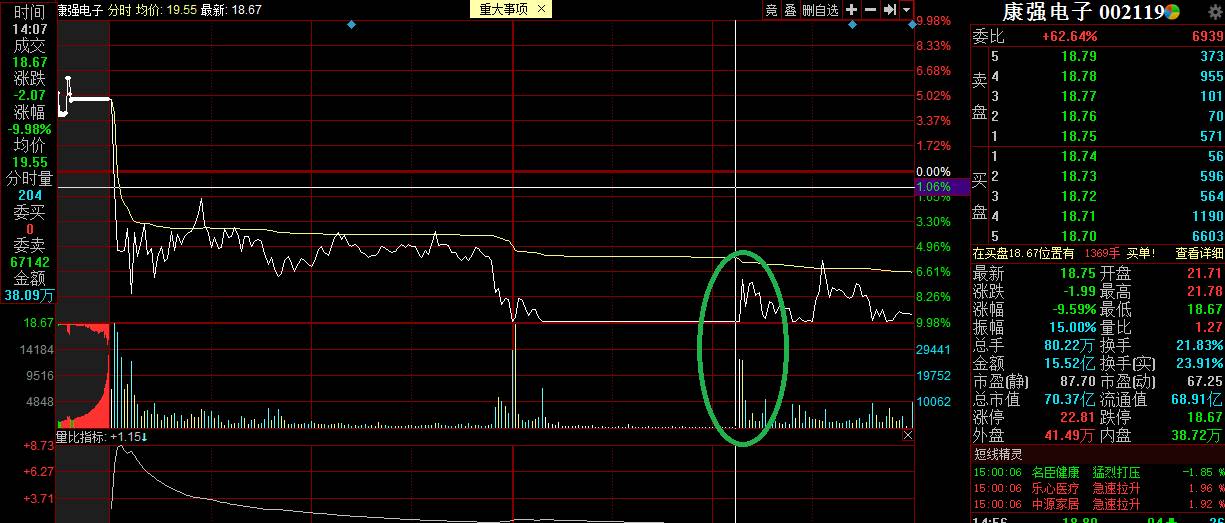The width and height of the screenshot is (1225, 523).
Task: Click the 短线精灵 panel header
Action: [x=1000, y=454]
